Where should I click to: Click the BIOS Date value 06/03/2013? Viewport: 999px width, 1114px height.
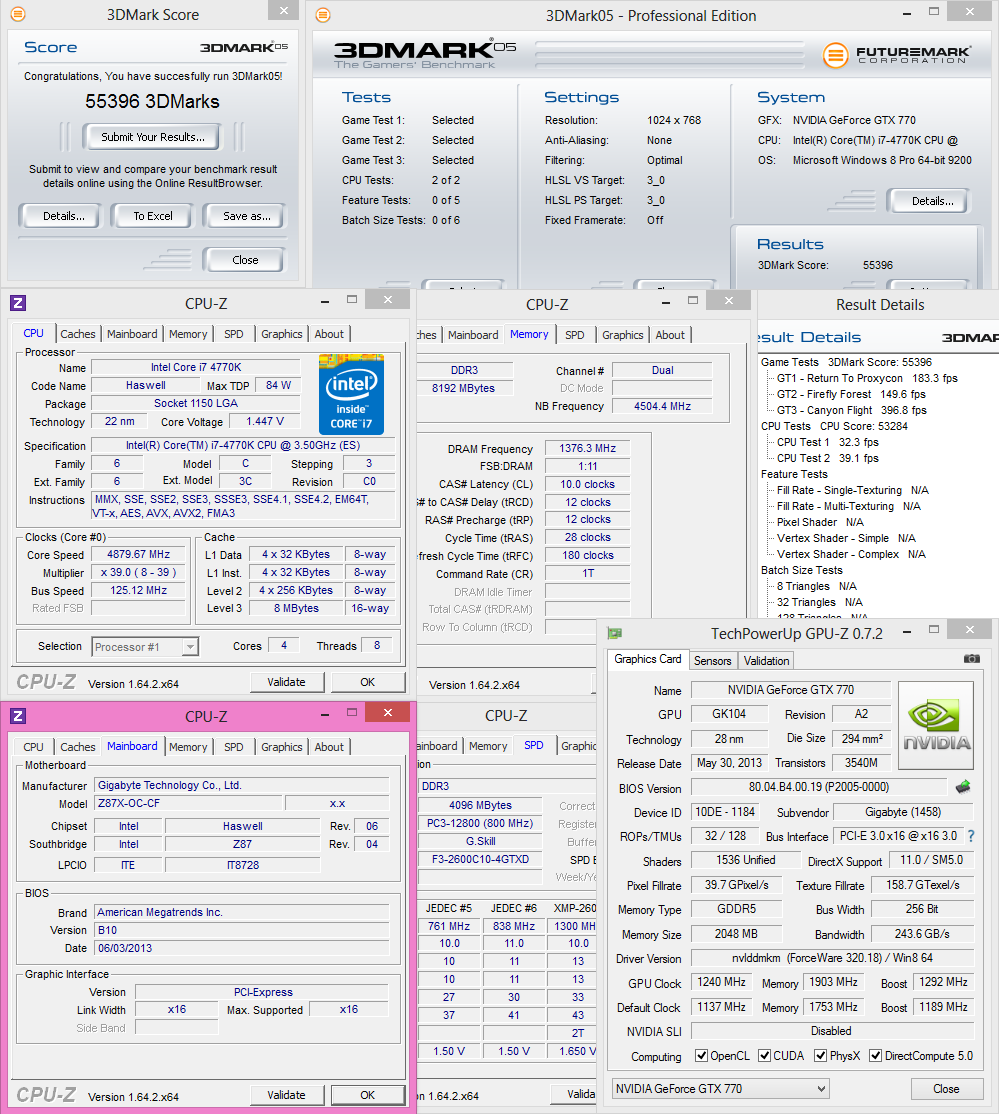[242, 948]
